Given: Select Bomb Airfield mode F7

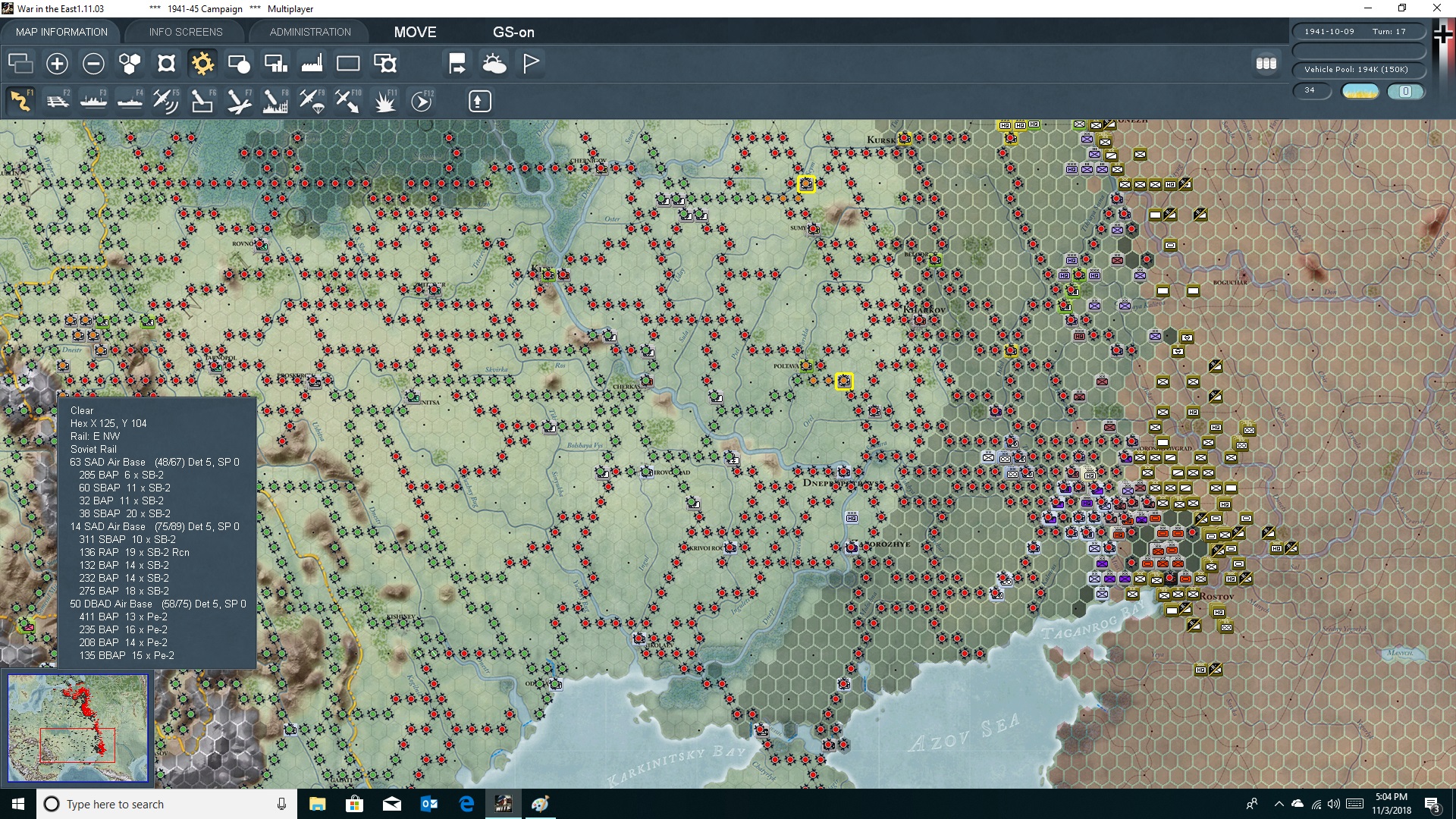Looking at the screenshot, I should tap(239, 101).
